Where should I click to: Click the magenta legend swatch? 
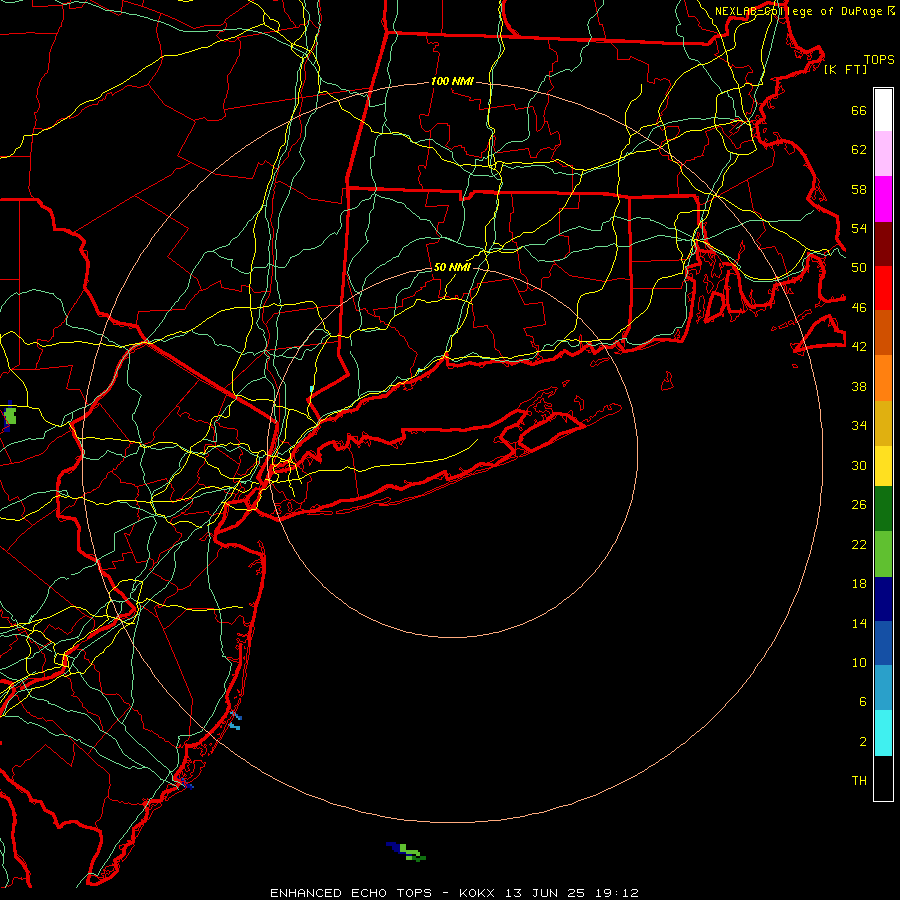(883, 199)
